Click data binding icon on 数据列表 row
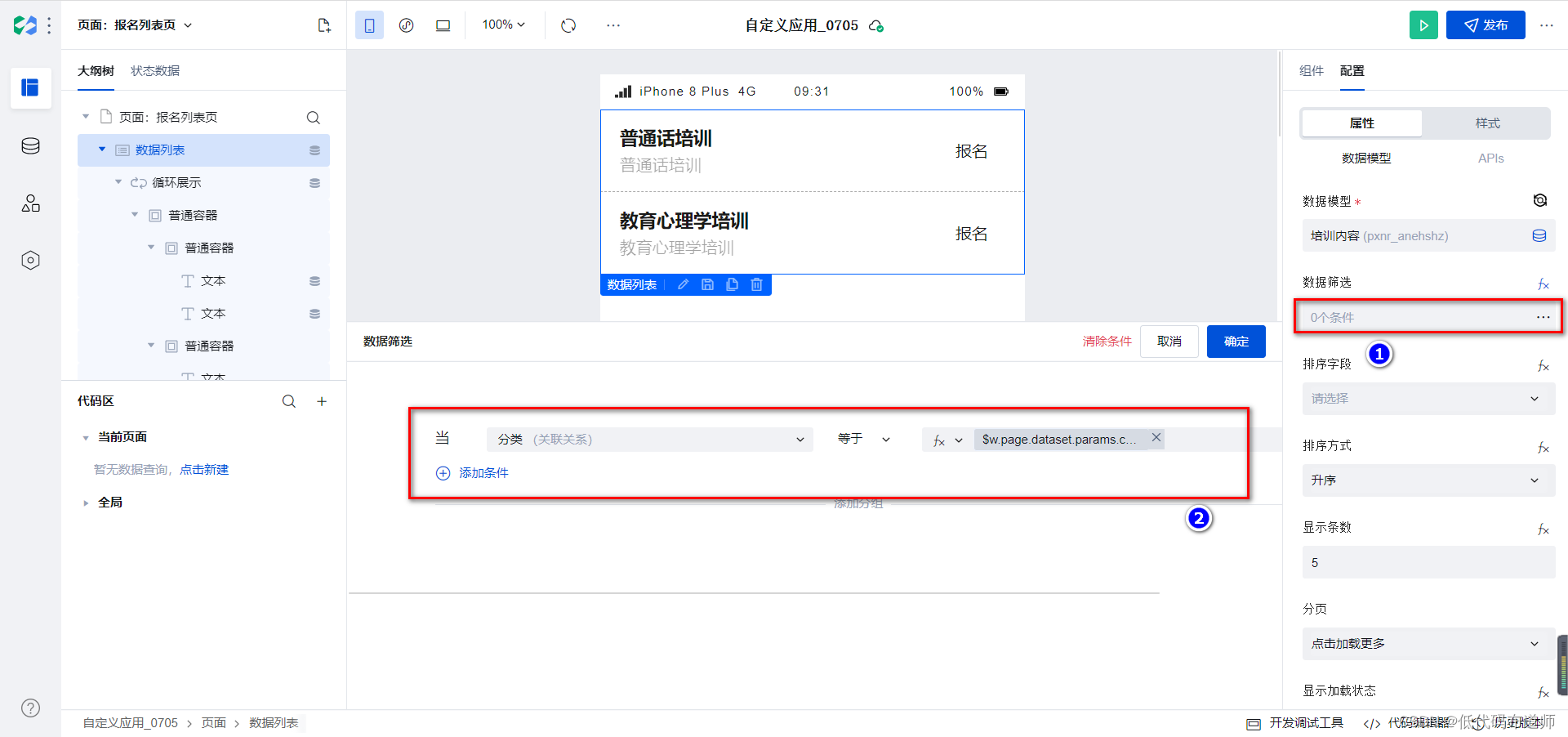 pos(314,150)
